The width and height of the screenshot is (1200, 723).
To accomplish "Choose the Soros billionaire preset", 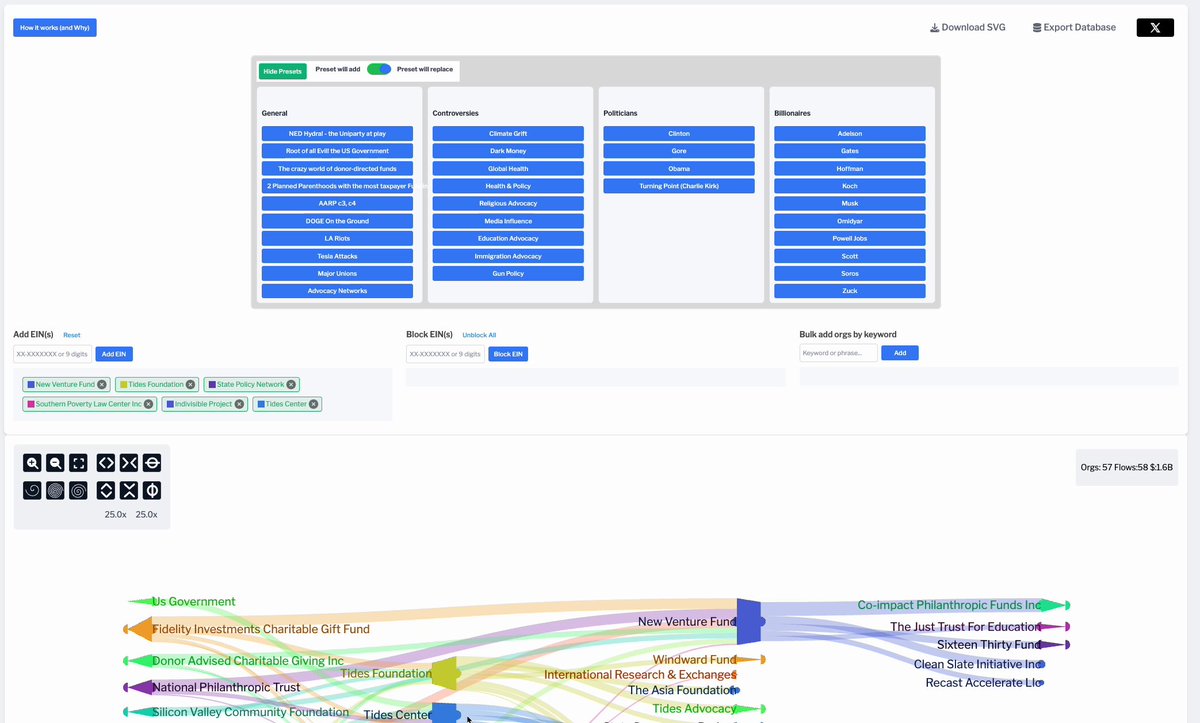I will (x=850, y=273).
